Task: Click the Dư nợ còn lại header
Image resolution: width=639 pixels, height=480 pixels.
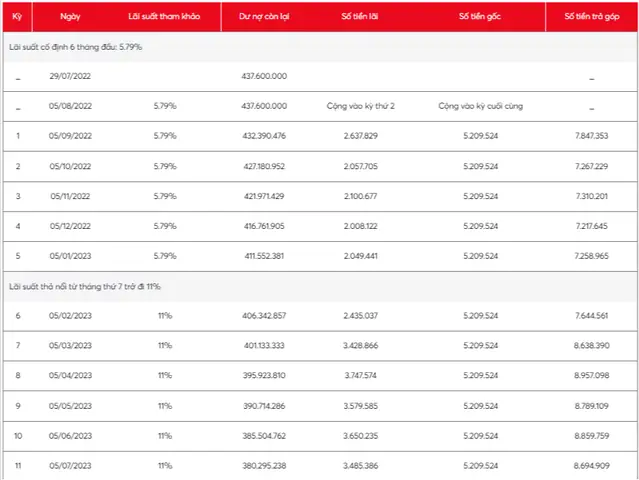Action: coord(264,17)
